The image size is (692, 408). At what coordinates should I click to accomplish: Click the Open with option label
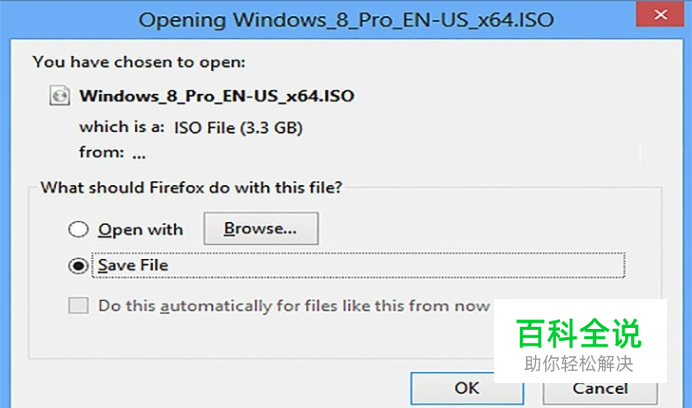click(x=140, y=230)
